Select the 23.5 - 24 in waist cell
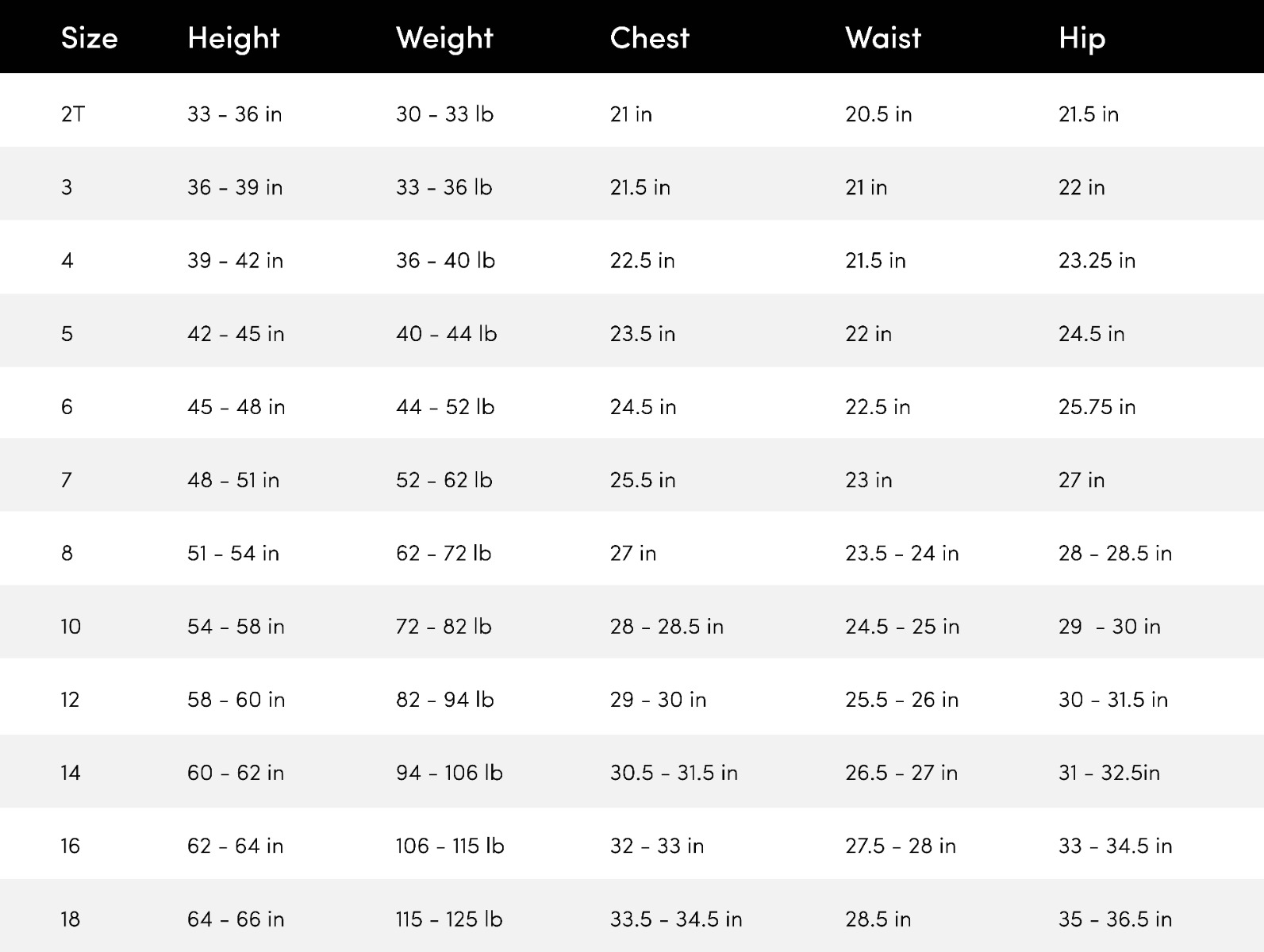The width and height of the screenshot is (1264, 952). point(901,553)
